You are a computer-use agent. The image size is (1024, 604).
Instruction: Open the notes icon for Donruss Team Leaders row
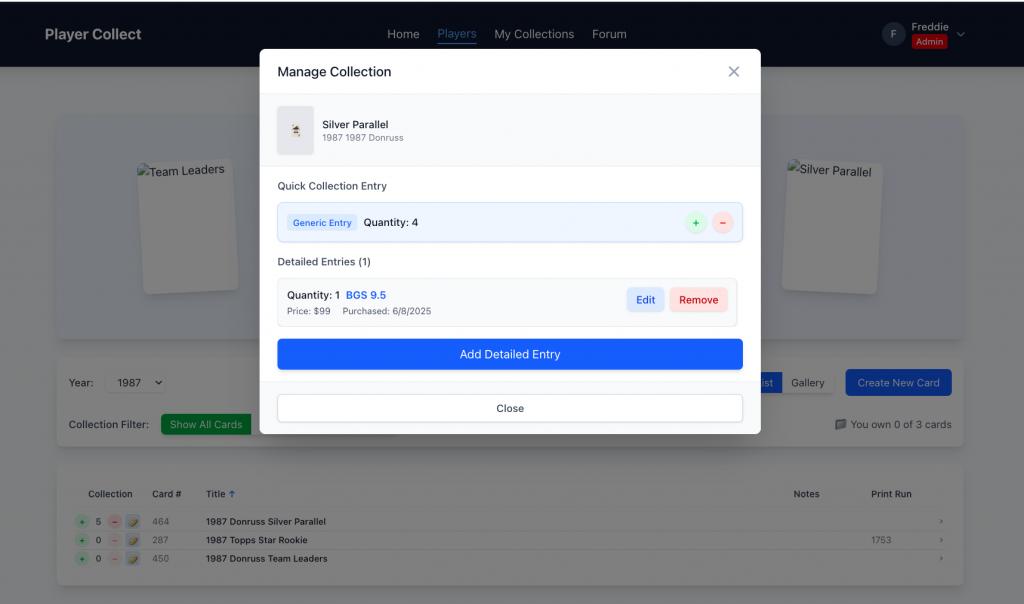132,559
